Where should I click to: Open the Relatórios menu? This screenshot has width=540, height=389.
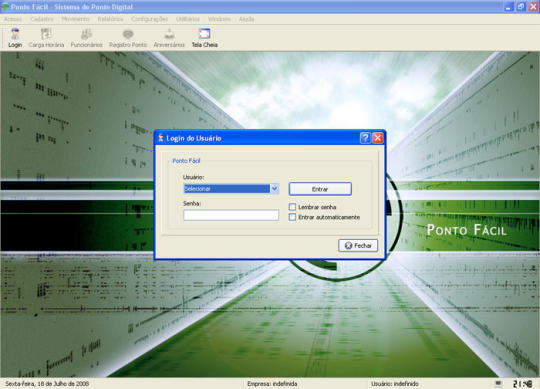pos(110,19)
